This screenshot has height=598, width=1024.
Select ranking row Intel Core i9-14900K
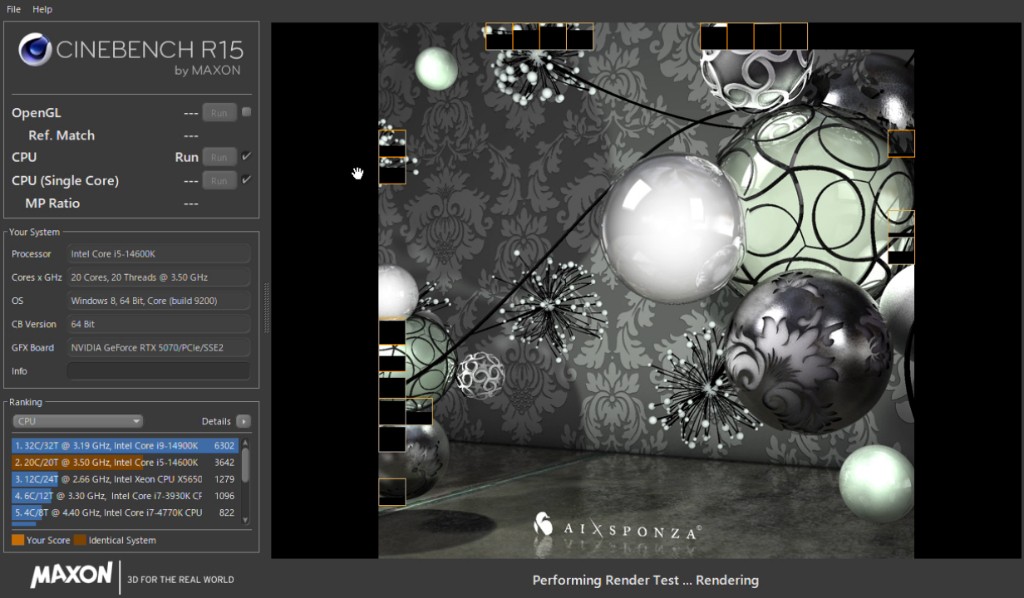click(x=125, y=445)
